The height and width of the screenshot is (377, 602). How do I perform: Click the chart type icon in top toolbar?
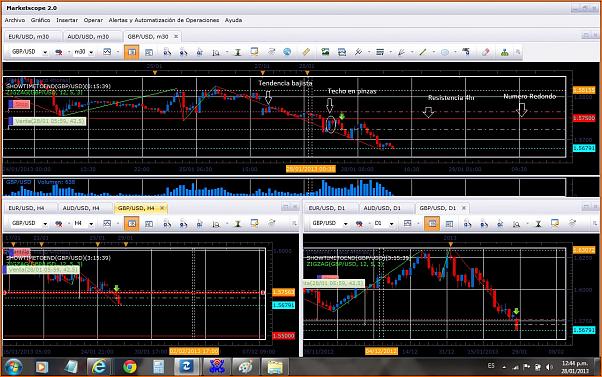(x=107, y=52)
